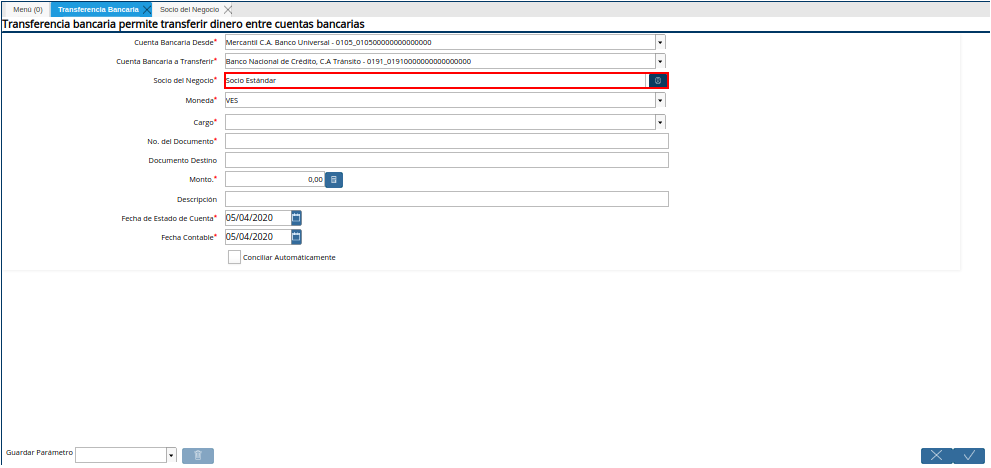Open the calculator next to Monto
This screenshot has width=991, height=468.
tap(334, 180)
